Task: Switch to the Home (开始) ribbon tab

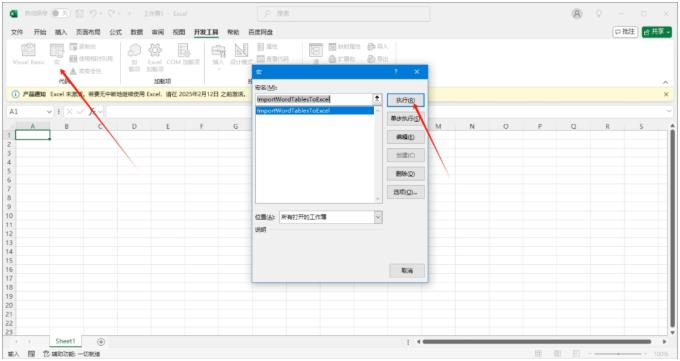Action: click(x=40, y=32)
